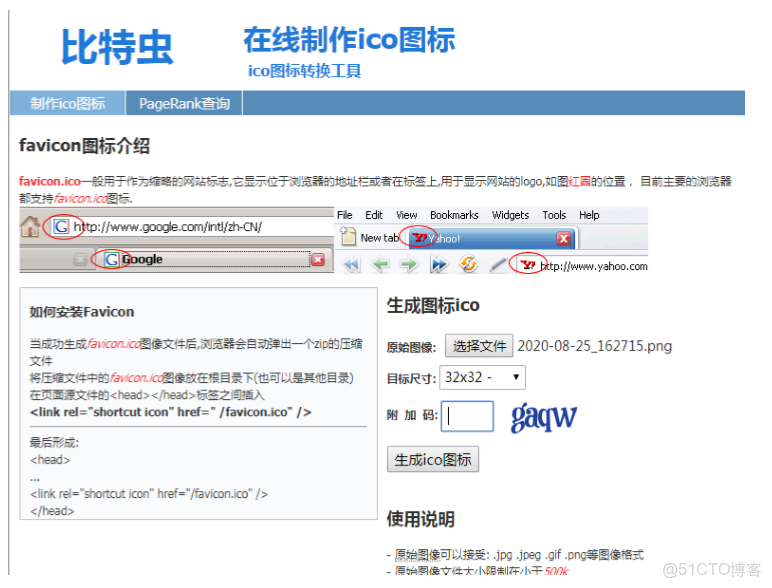Click the red close button on Yahoo! tab
Image resolution: width=772 pixels, height=588 pixels.
coord(563,239)
